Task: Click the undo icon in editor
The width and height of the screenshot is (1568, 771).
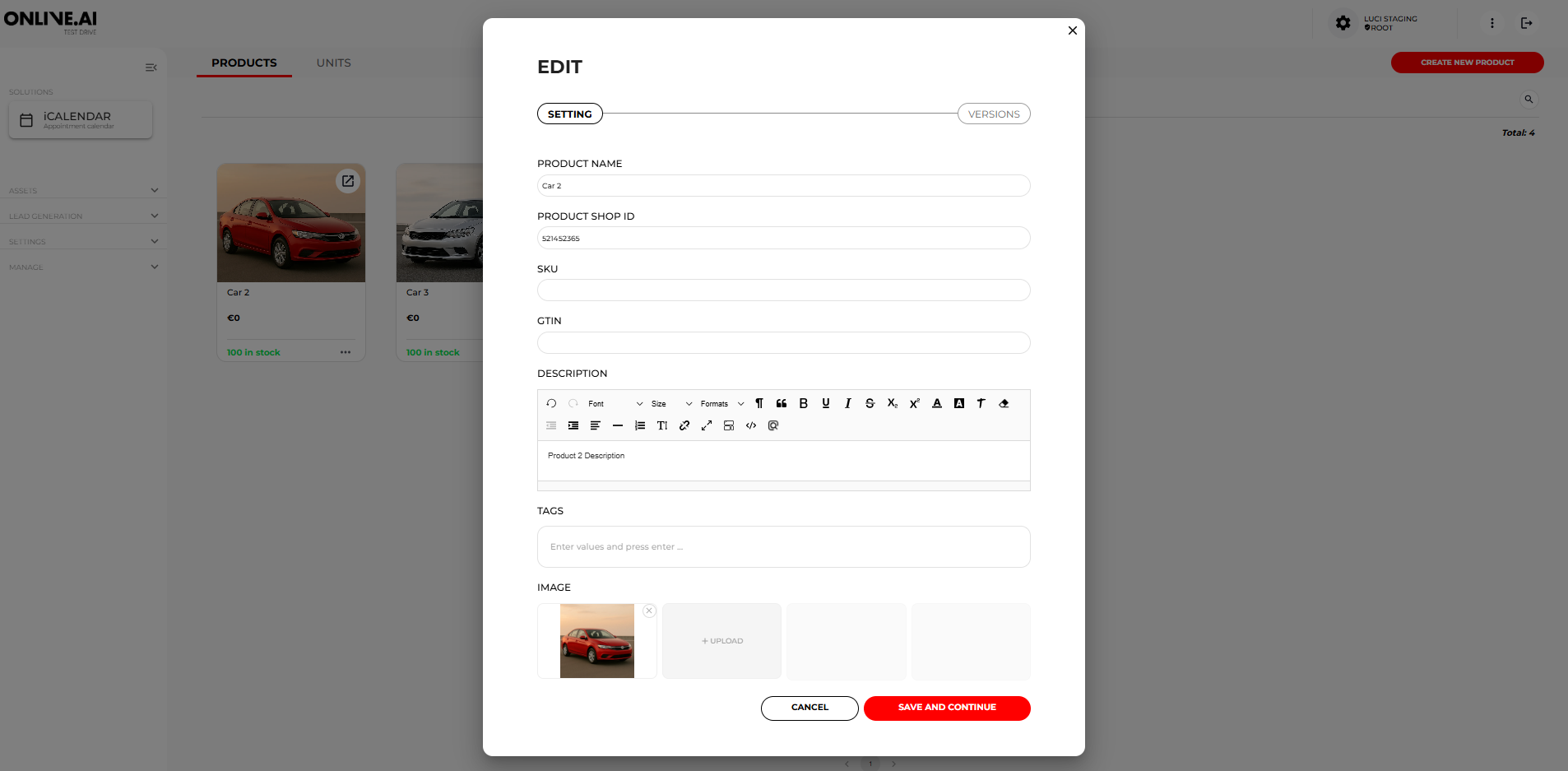Action: coord(551,403)
